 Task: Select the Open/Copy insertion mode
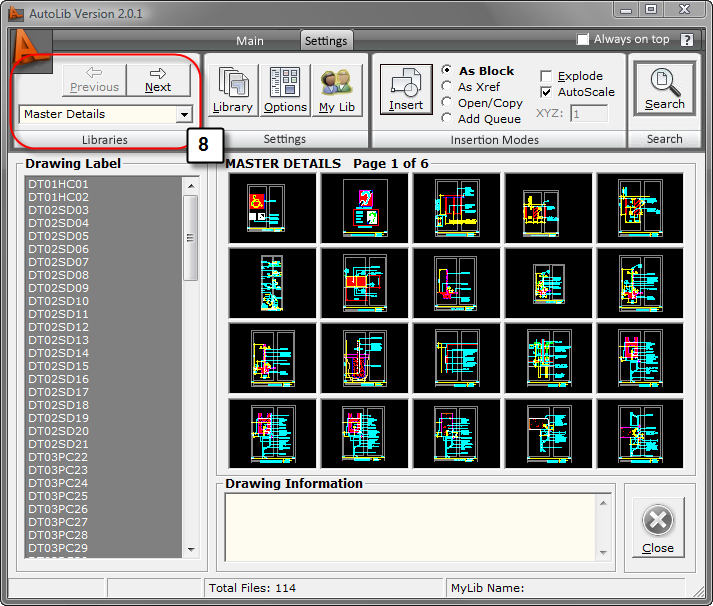click(x=482, y=103)
